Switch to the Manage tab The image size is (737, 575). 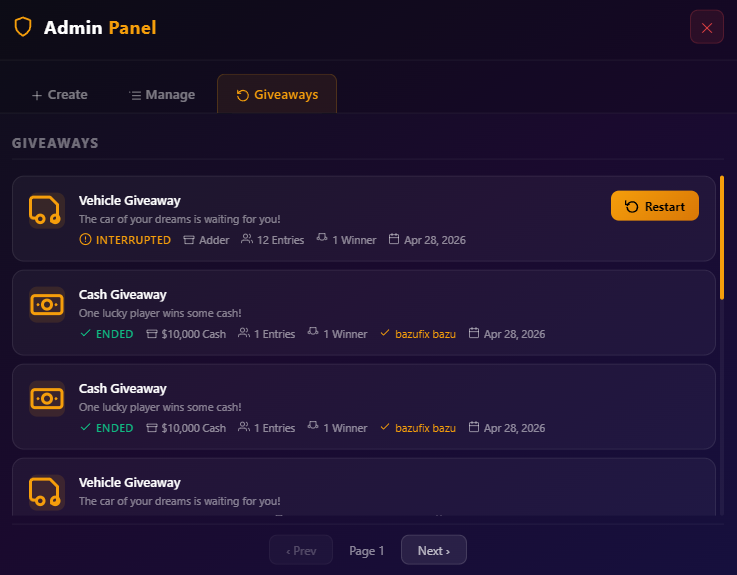pos(163,95)
